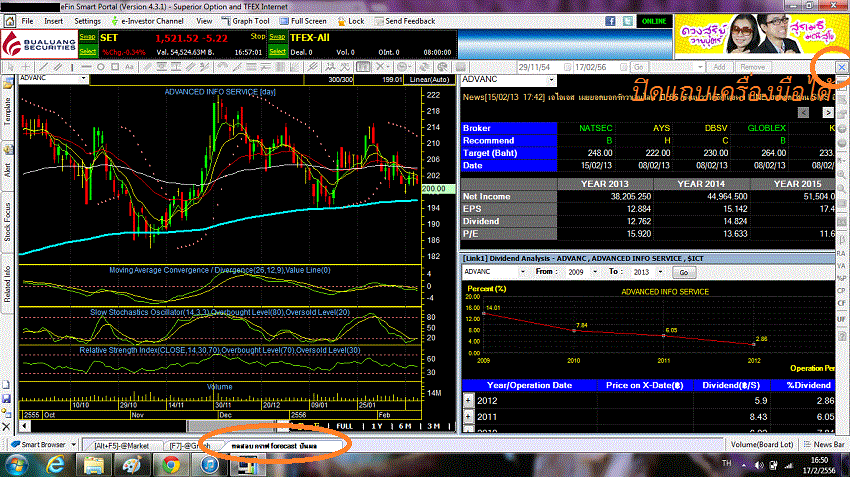Click the home icon in the menu bar
This screenshot has height=477, width=850.
tap(10, 21)
